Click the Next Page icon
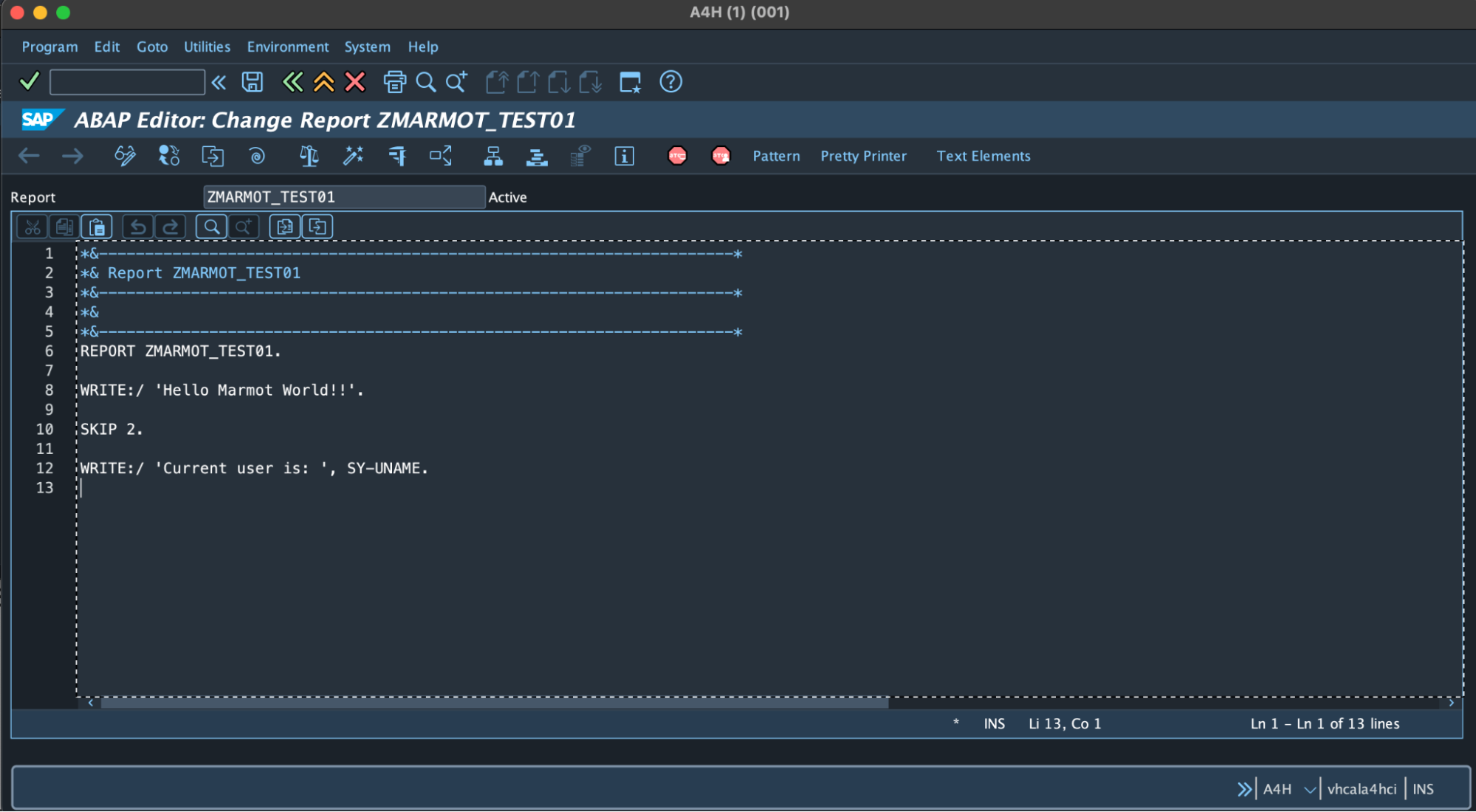1476x812 pixels. 559,82
